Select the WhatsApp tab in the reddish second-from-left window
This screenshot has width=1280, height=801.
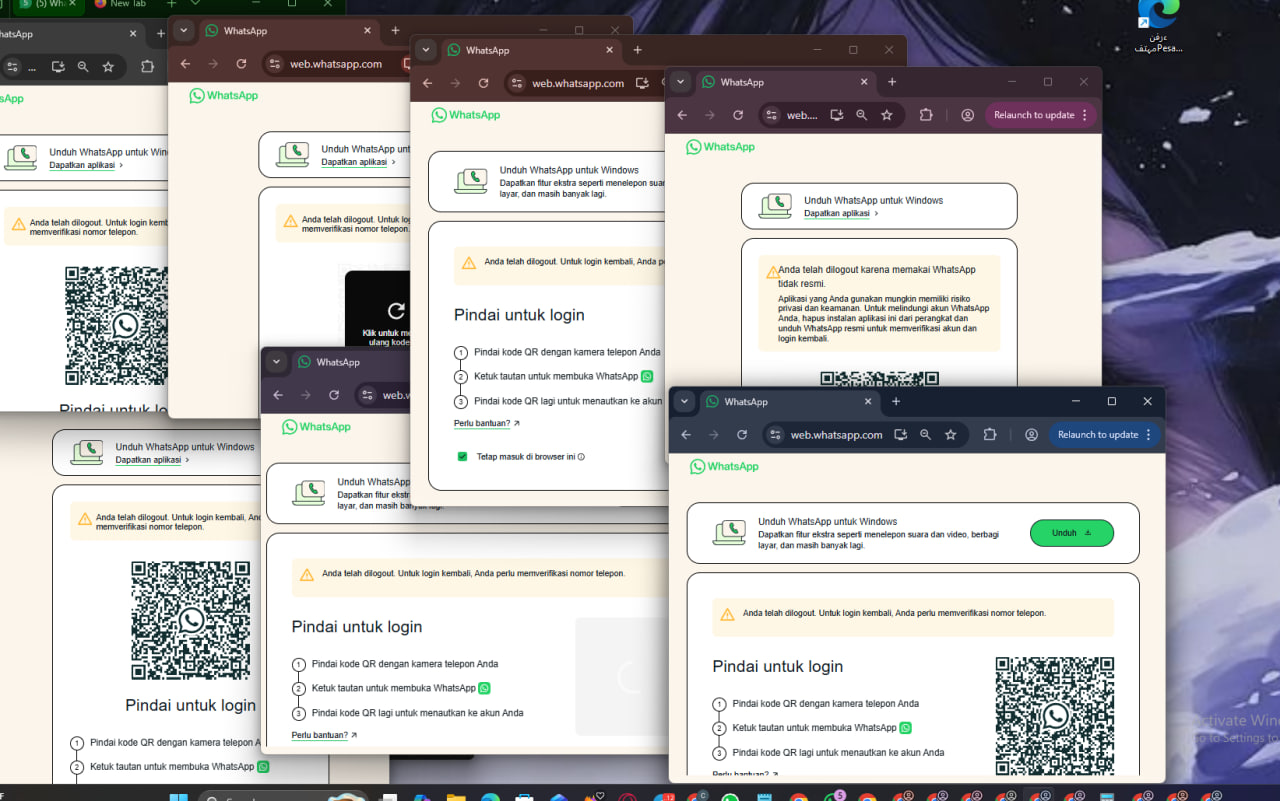pos(290,31)
